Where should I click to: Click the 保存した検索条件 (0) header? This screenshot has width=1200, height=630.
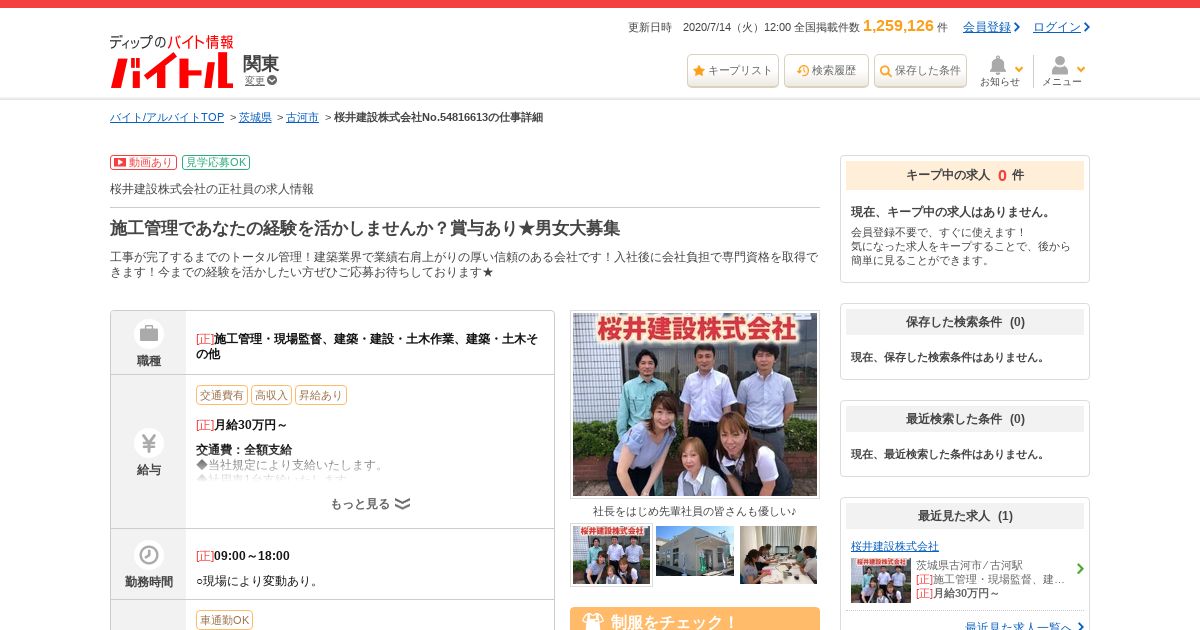click(x=965, y=322)
